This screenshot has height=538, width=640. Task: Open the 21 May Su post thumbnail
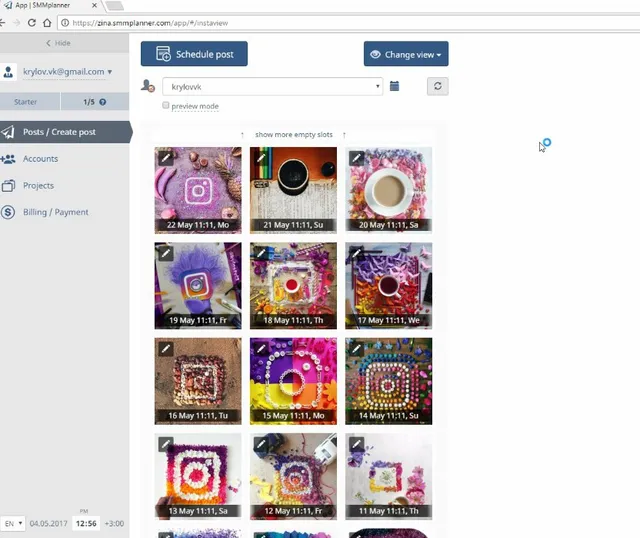click(293, 190)
